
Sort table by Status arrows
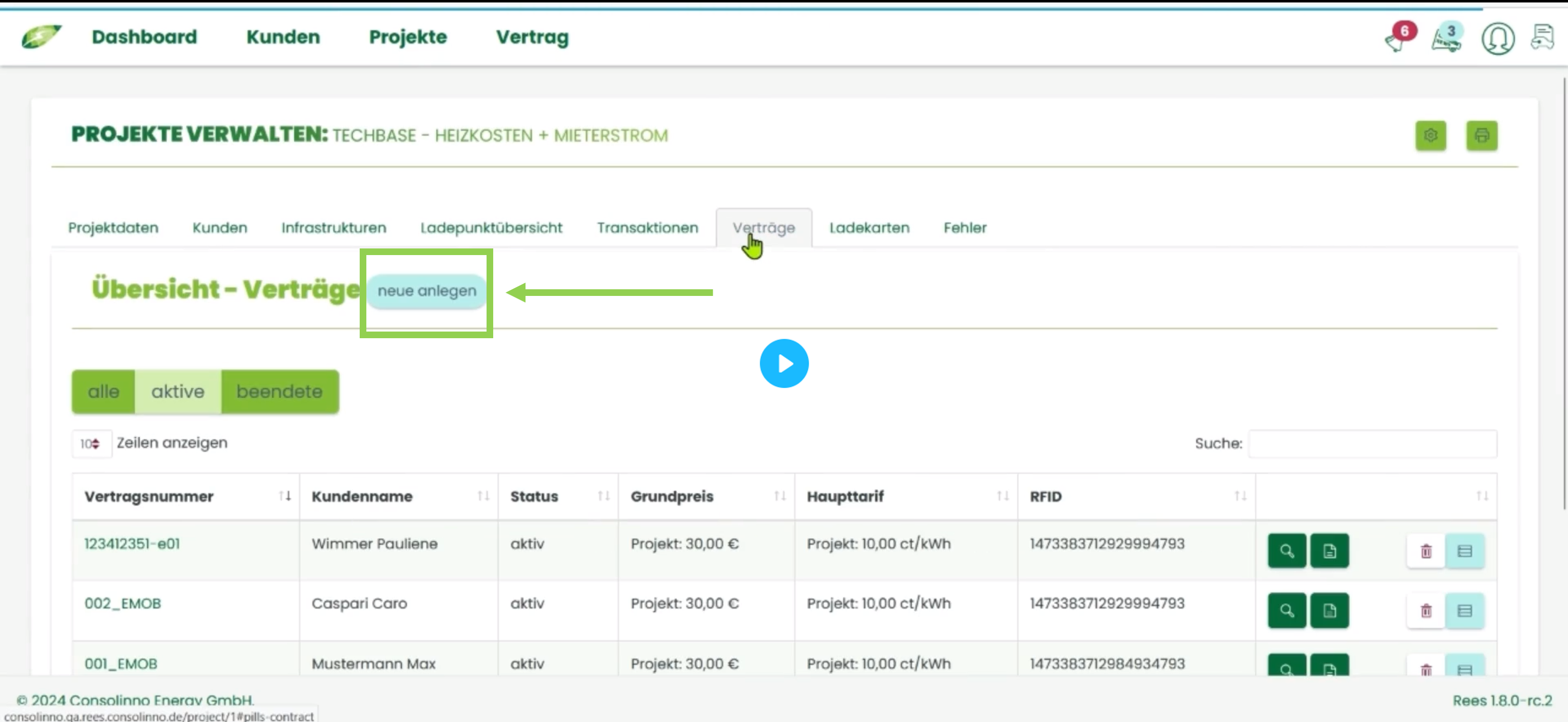tap(603, 496)
